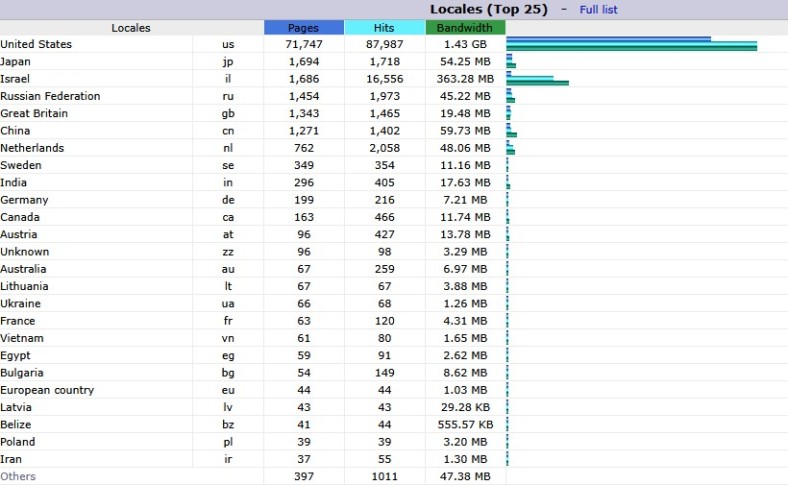The width and height of the screenshot is (788, 485).
Task: Select the 'gb' country code
Action: pyautogui.click(x=228, y=114)
